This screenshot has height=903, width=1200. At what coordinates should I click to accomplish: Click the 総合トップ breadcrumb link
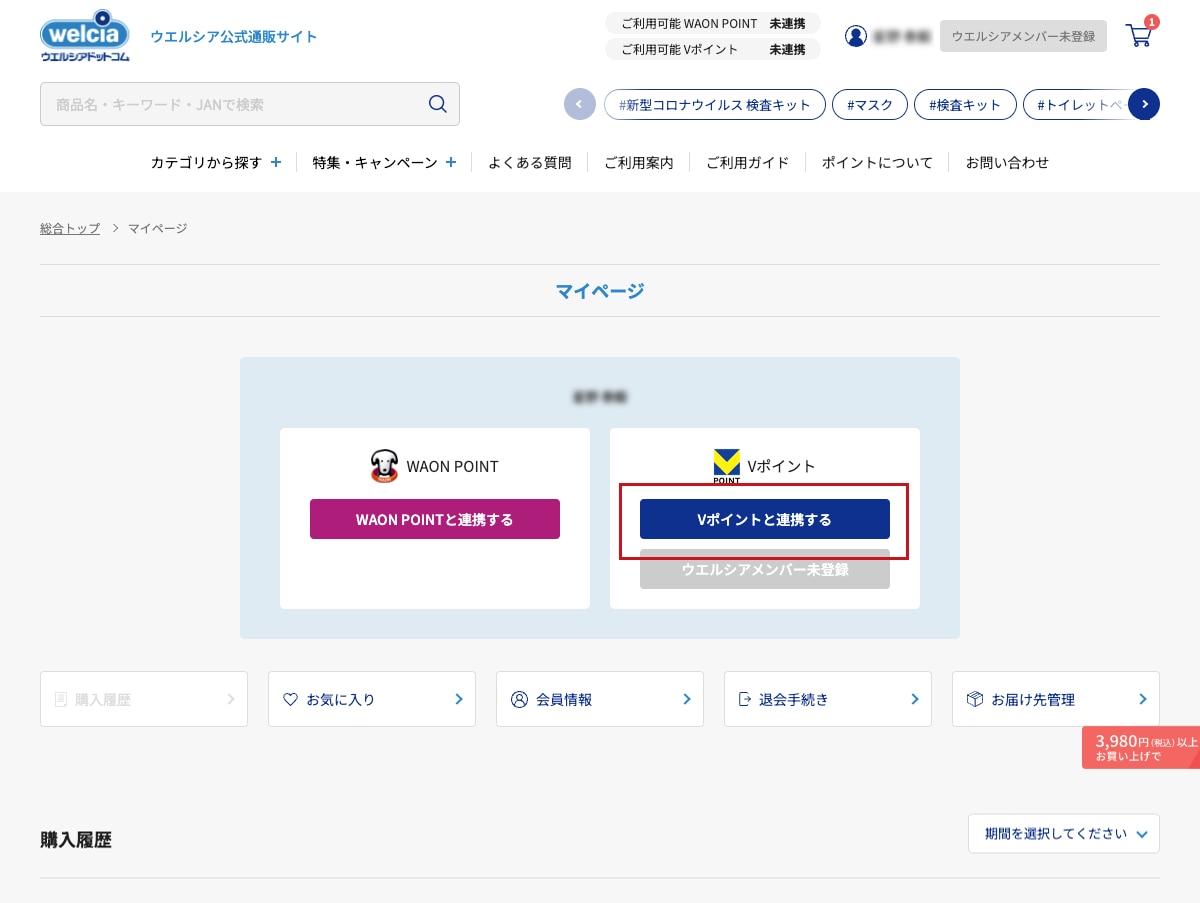coord(70,228)
